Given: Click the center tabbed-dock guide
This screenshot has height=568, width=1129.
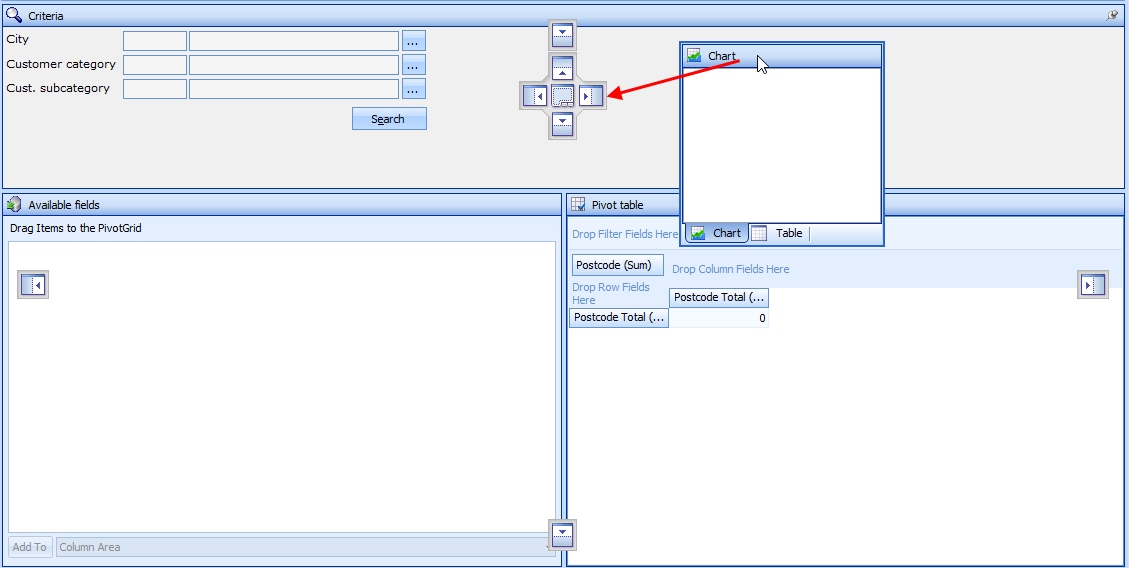Looking at the screenshot, I should pos(563,97).
